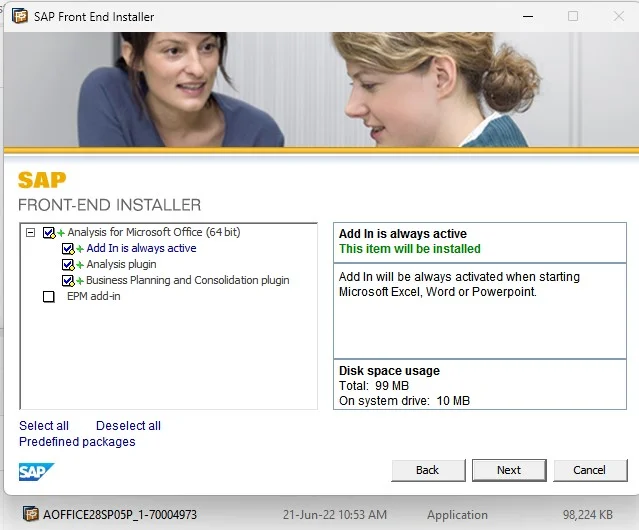639x530 pixels.
Task: Select the EPM add-in tree item
Action: [93, 296]
